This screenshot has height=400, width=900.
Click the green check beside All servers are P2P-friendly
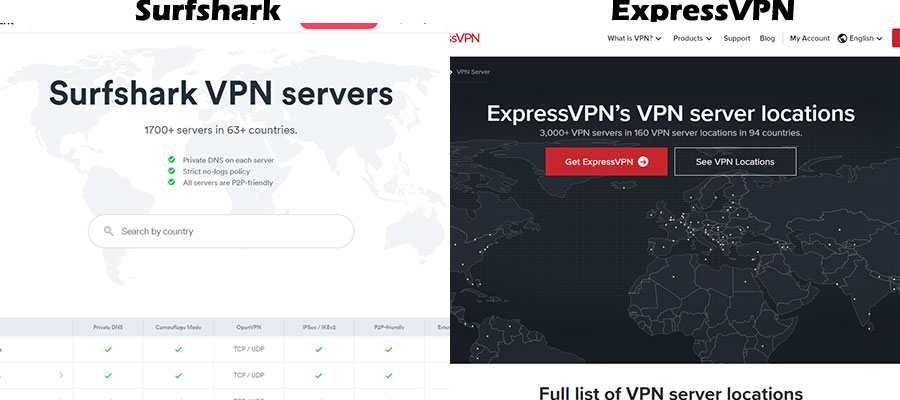coord(171,182)
